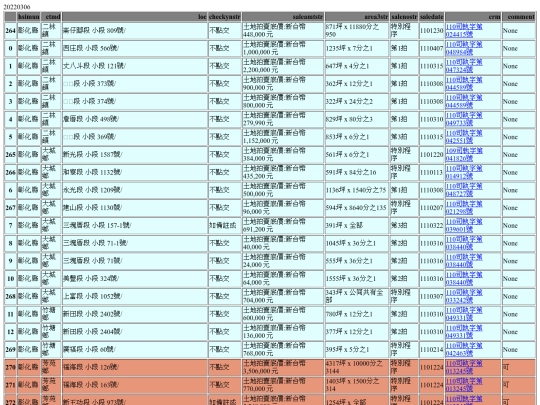This screenshot has width=540, height=405.
Task: Click the 'crm' column header
Action: point(473,17)
